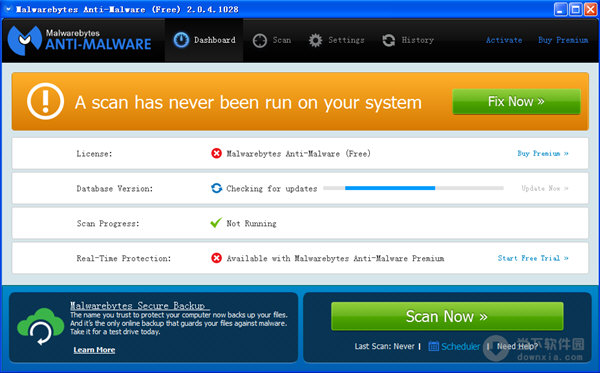Click the Scan Now button
Screen dimensions: 600x373
pos(447,316)
